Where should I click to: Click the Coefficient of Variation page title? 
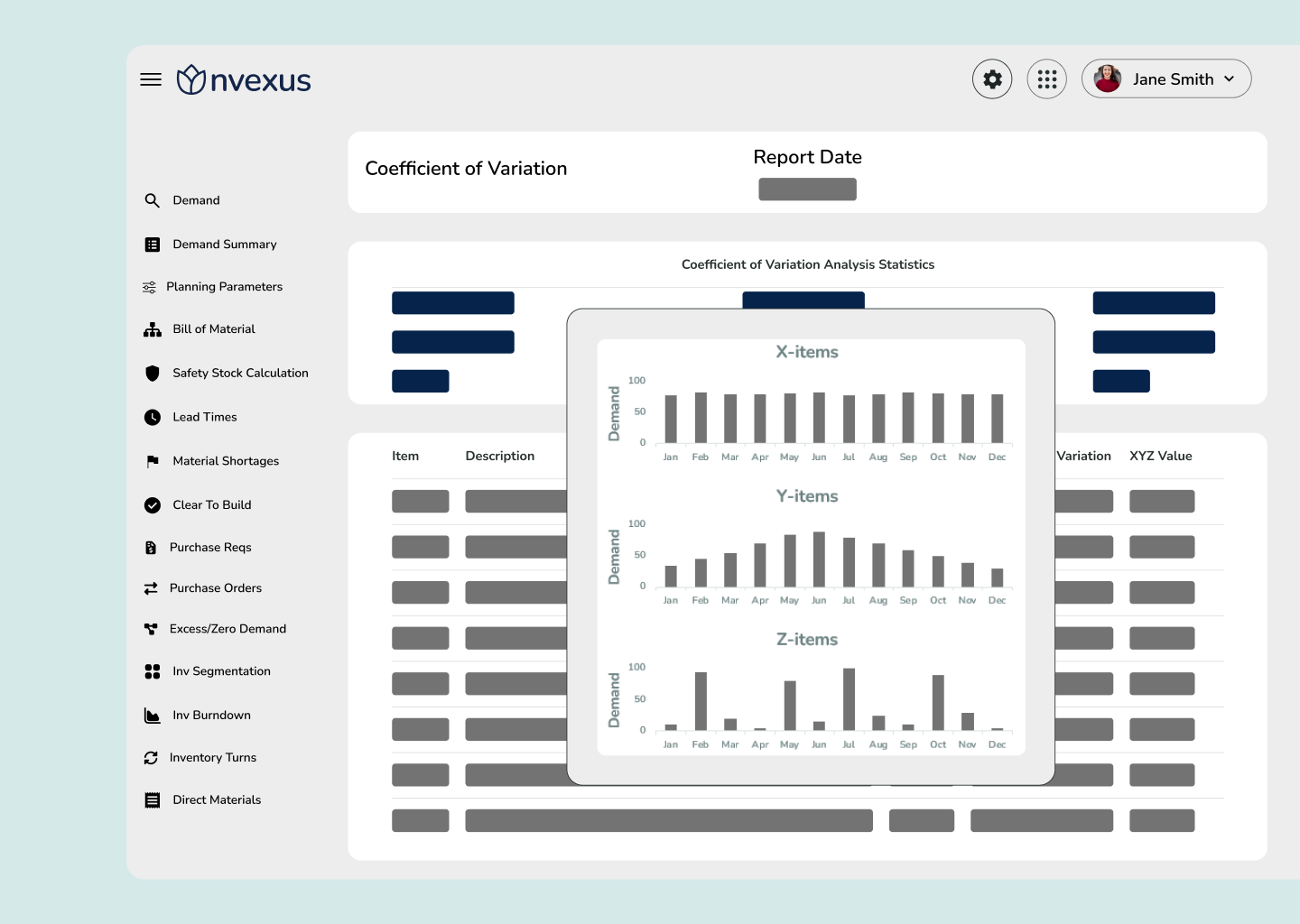pos(466,169)
